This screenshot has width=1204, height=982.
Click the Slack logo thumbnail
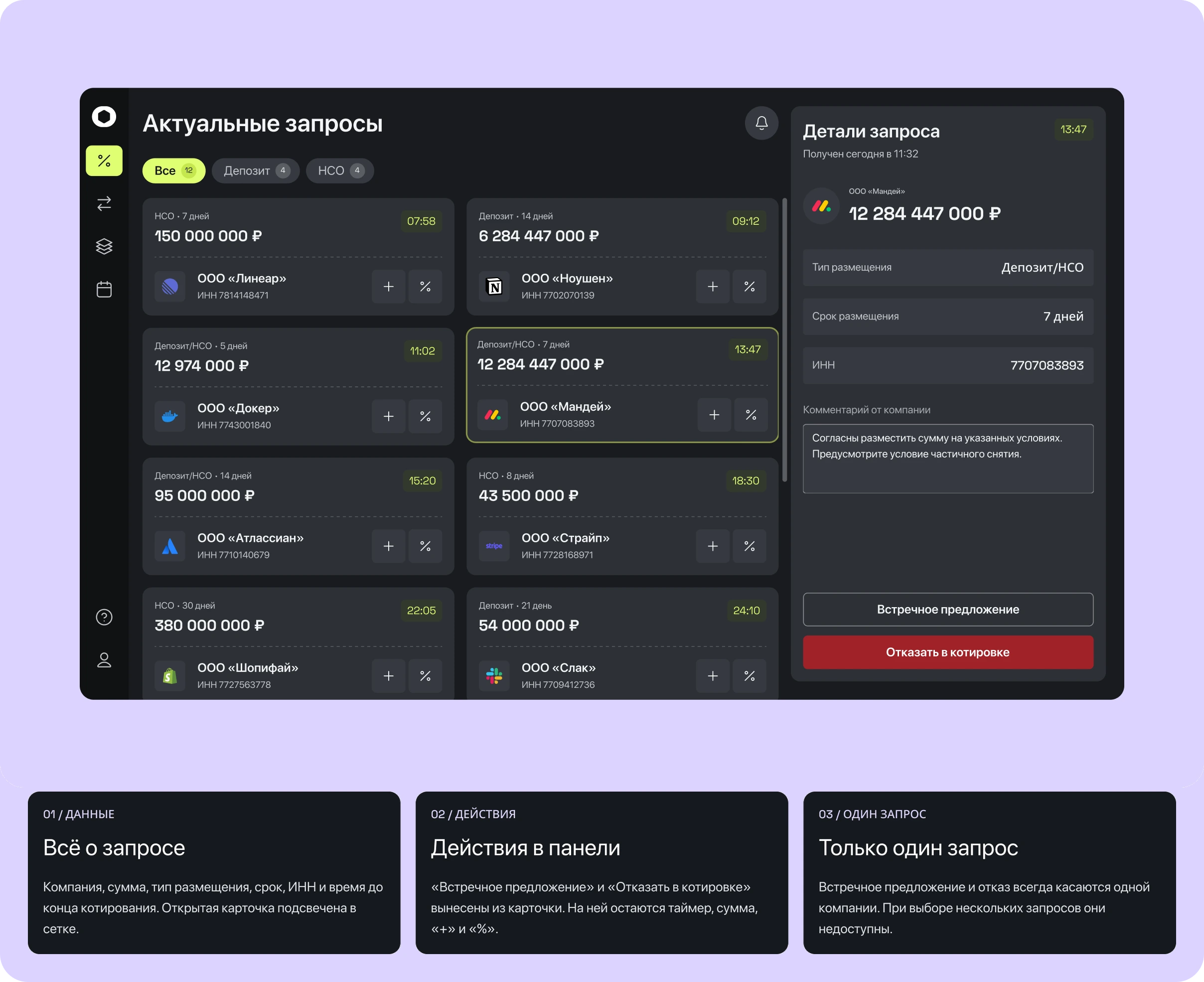coord(494,676)
